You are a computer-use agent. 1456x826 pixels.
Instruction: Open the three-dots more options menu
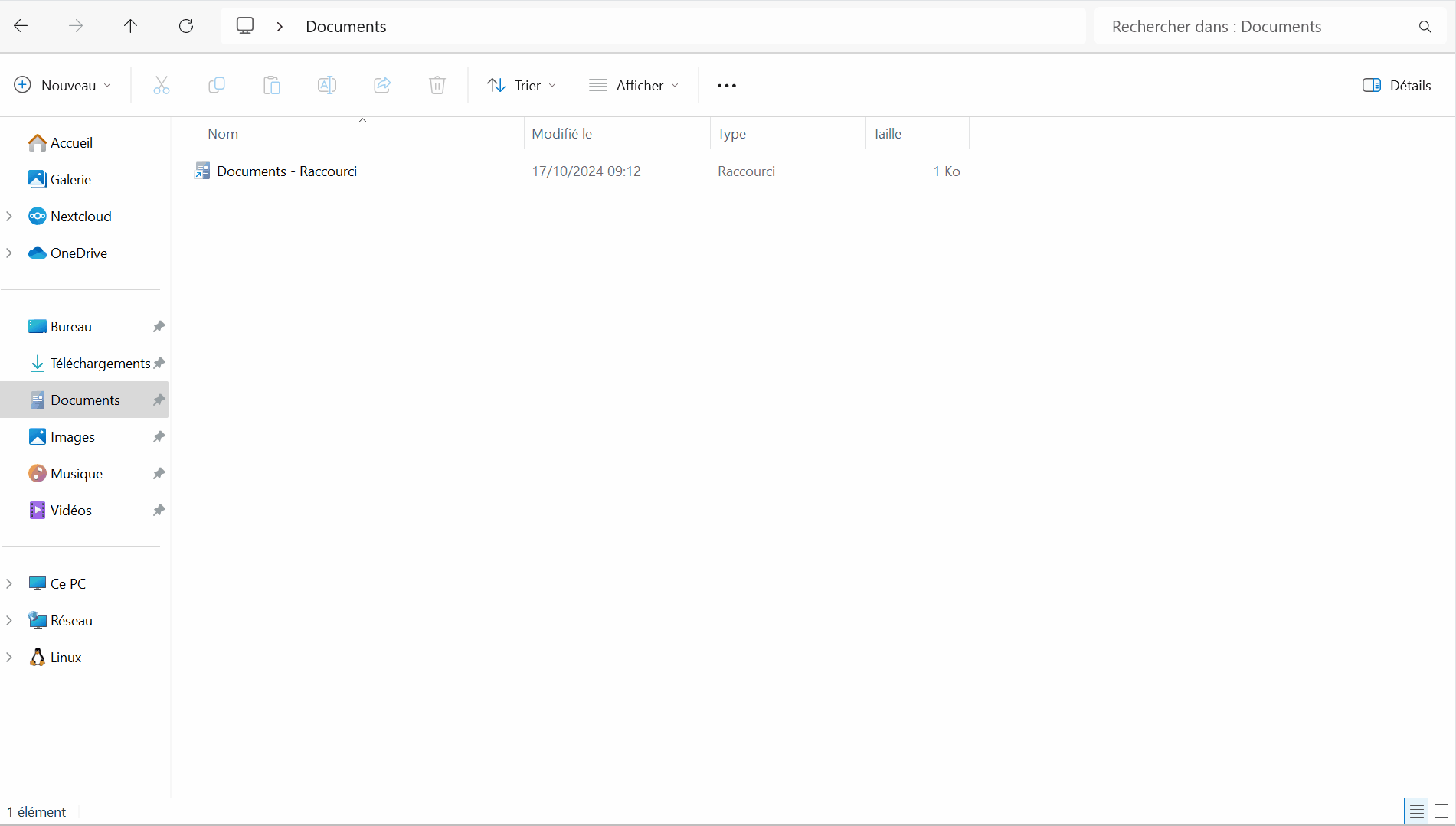click(x=727, y=85)
